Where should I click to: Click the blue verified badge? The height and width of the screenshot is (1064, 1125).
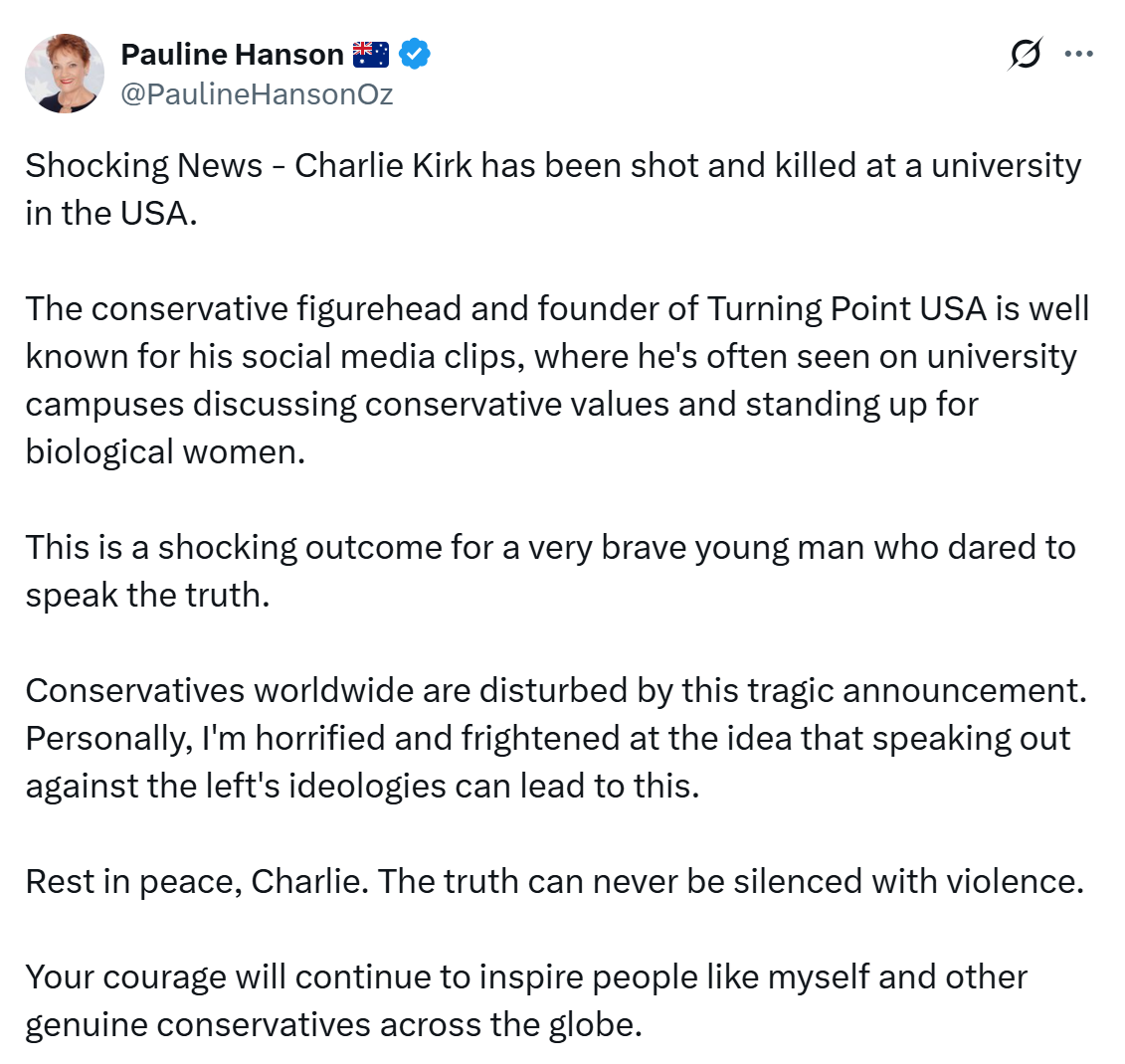click(415, 54)
